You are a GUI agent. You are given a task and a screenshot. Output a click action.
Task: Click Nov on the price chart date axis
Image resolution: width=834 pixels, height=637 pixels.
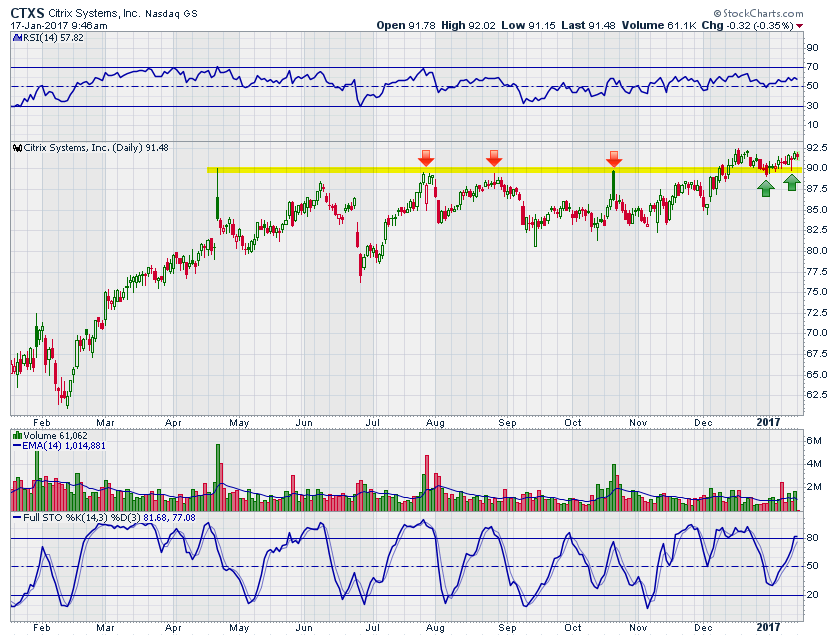pyautogui.click(x=638, y=423)
